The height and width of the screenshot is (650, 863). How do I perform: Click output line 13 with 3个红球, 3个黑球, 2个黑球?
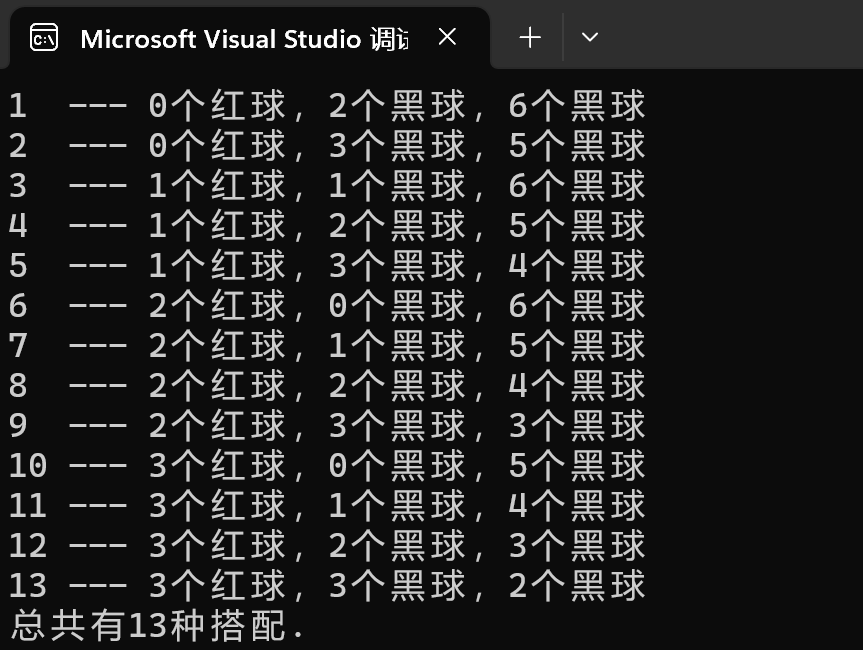(x=327, y=585)
